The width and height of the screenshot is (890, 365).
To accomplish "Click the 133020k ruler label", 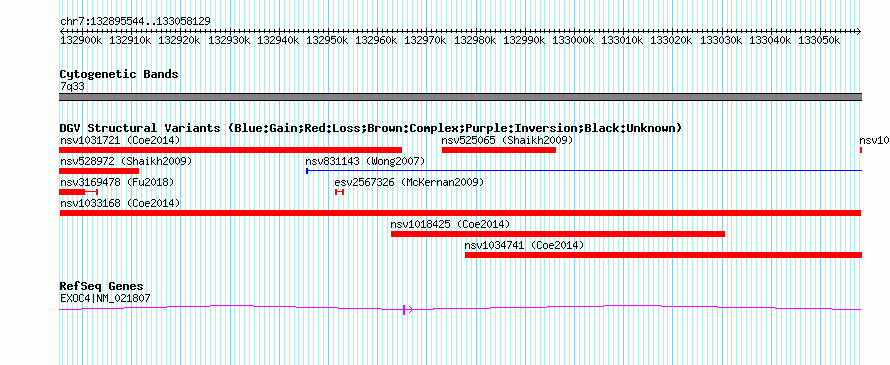I will click(672, 40).
